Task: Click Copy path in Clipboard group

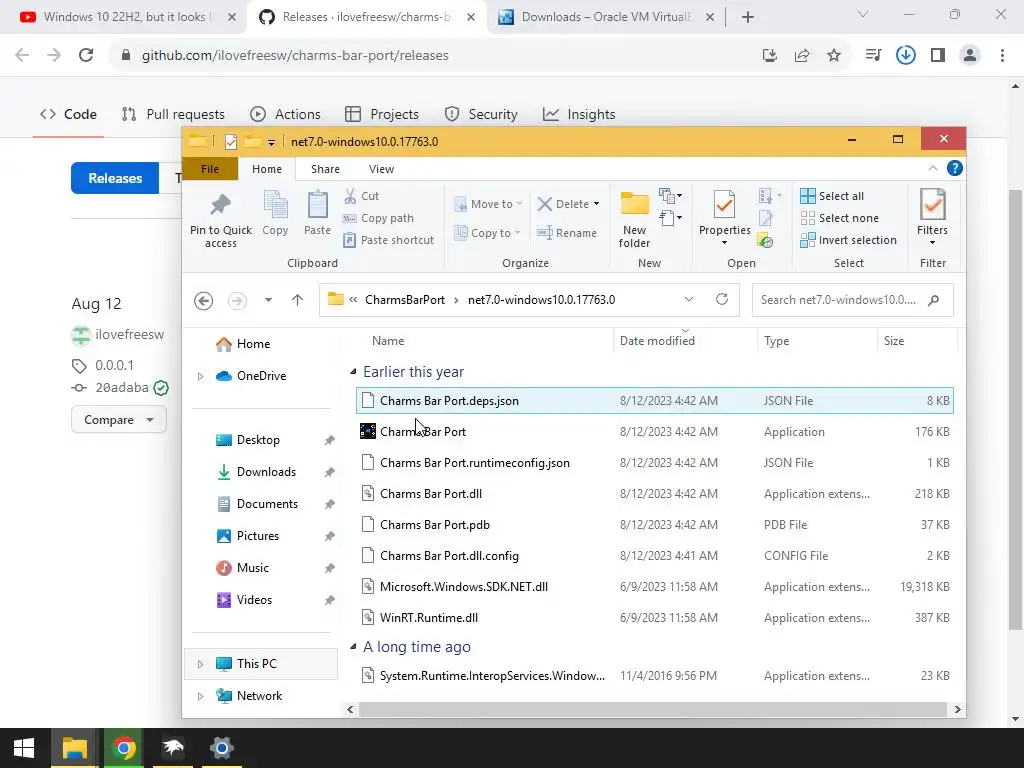Action: (x=378, y=218)
